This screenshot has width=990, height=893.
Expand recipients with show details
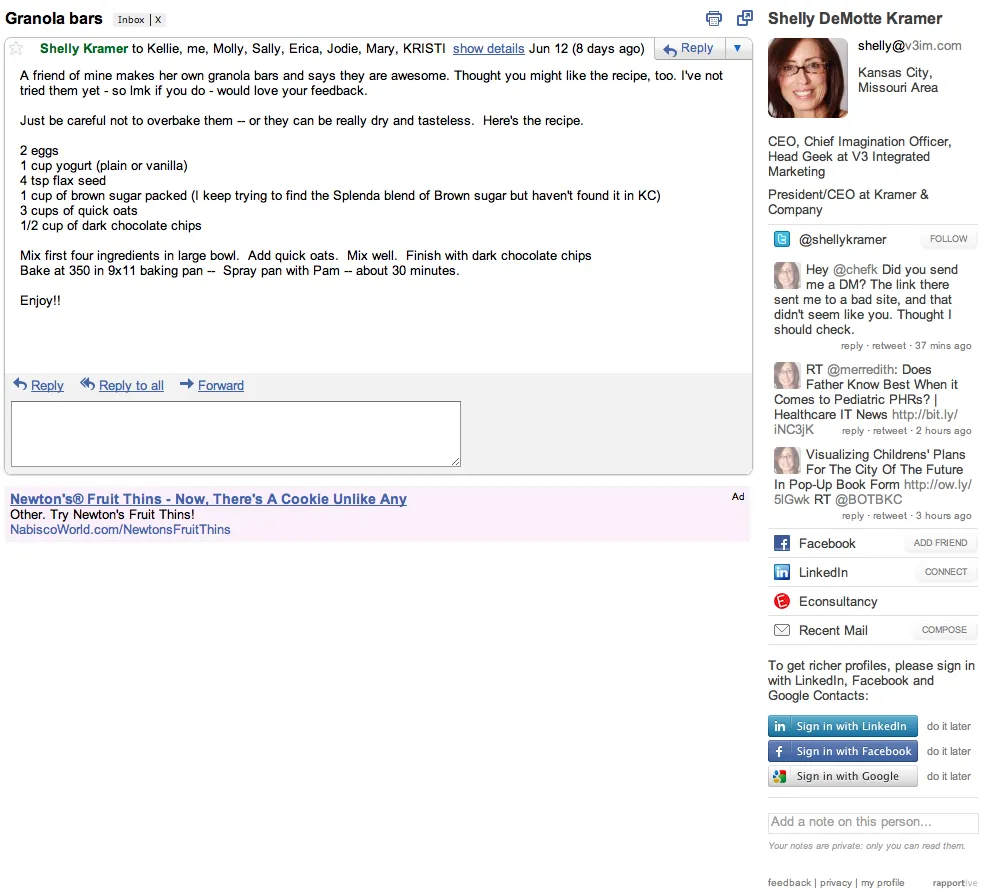(x=488, y=48)
